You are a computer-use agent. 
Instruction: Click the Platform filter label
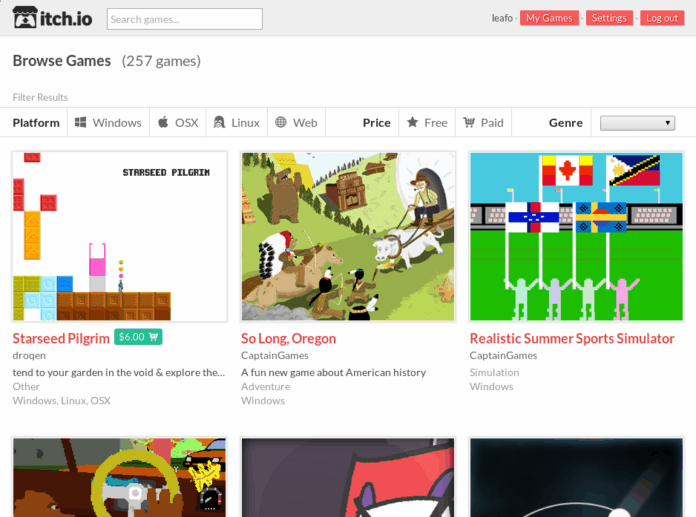36,123
